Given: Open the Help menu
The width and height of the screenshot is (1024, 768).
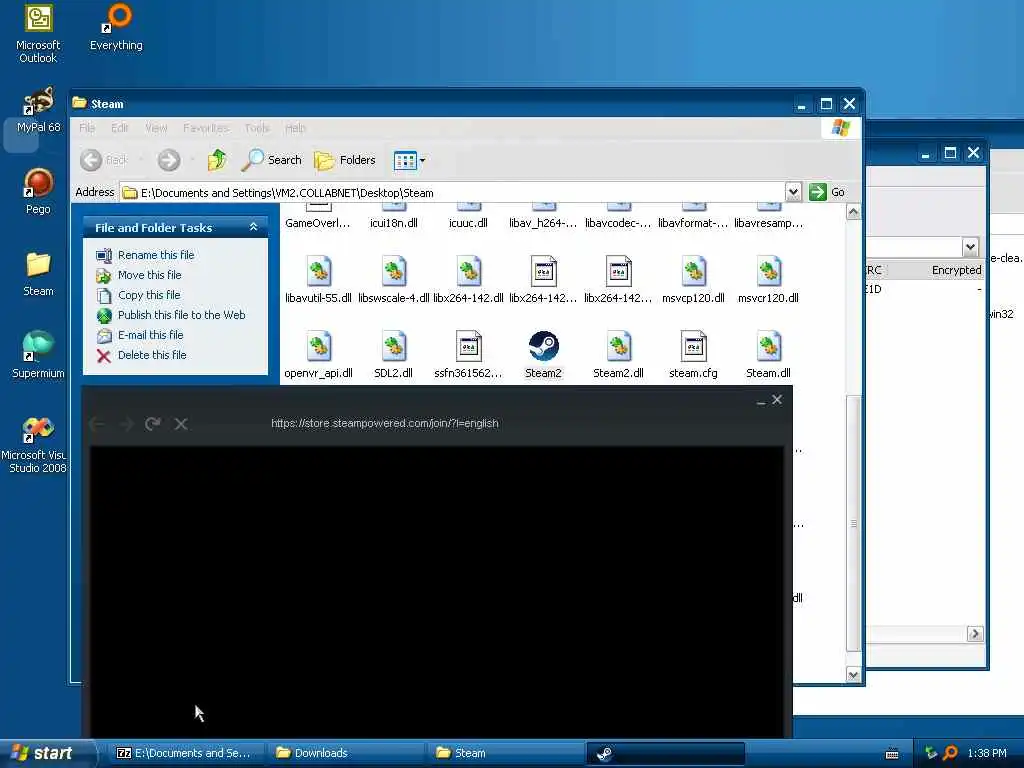Looking at the screenshot, I should [x=295, y=128].
